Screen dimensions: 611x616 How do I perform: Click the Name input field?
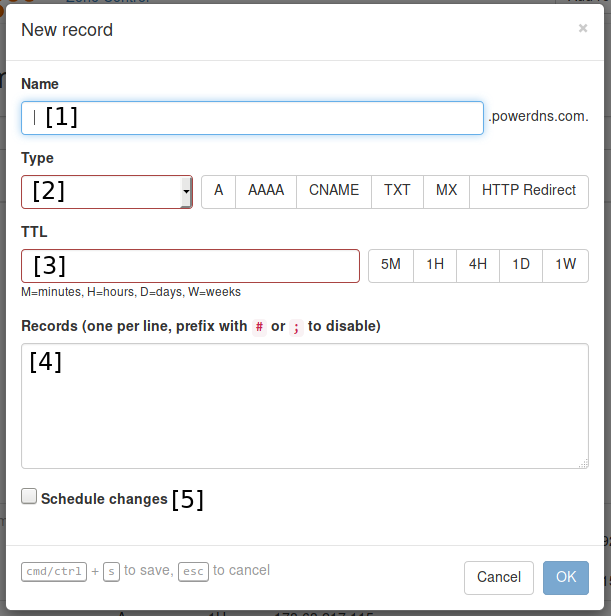252,118
